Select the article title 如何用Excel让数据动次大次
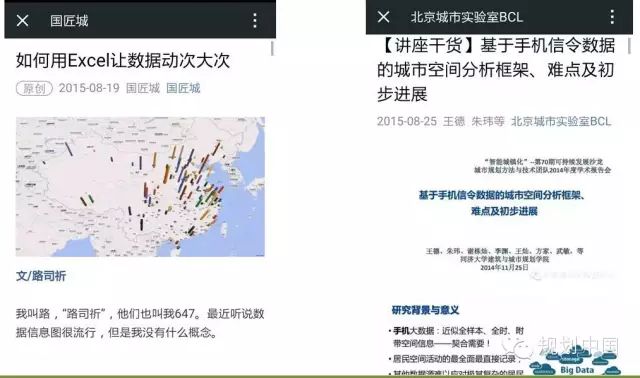This screenshot has width=640, height=378. (123, 61)
